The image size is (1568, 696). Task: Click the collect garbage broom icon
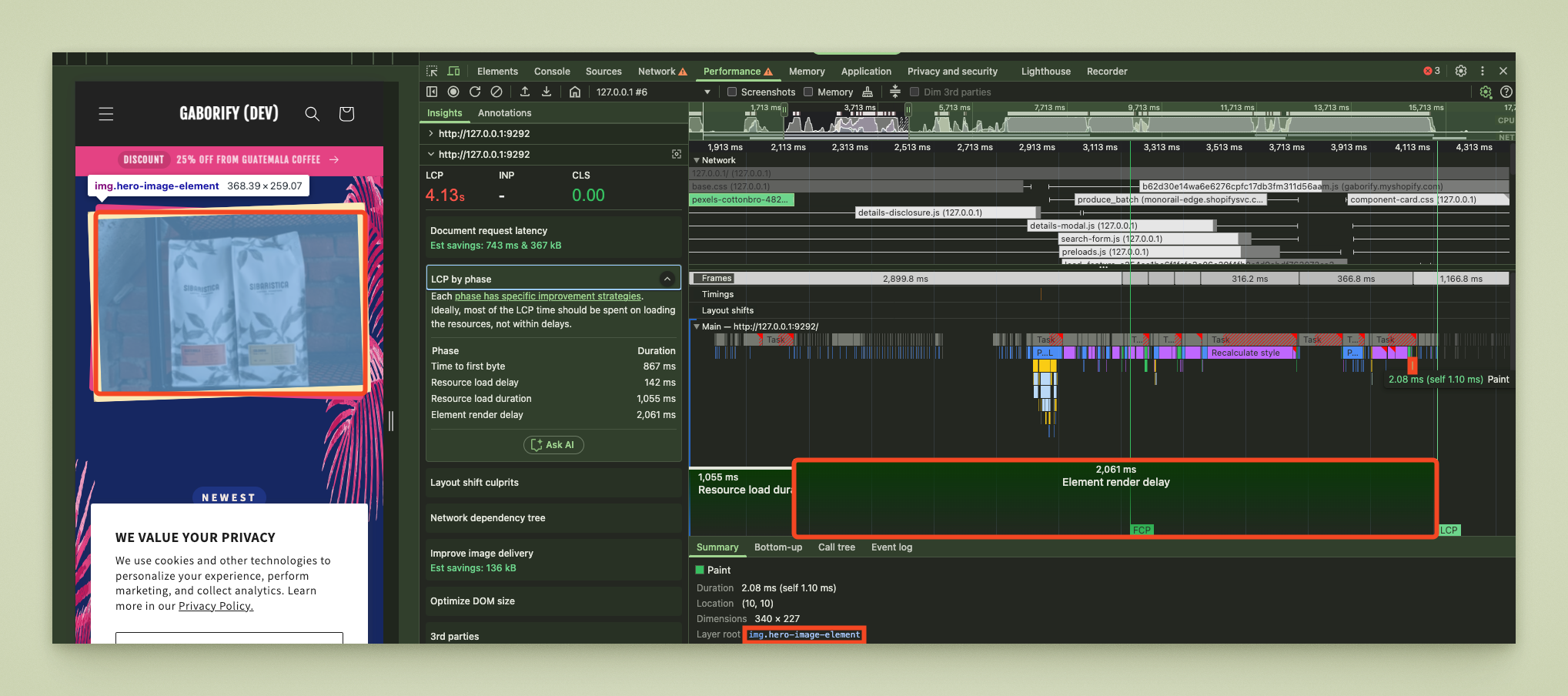click(868, 92)
